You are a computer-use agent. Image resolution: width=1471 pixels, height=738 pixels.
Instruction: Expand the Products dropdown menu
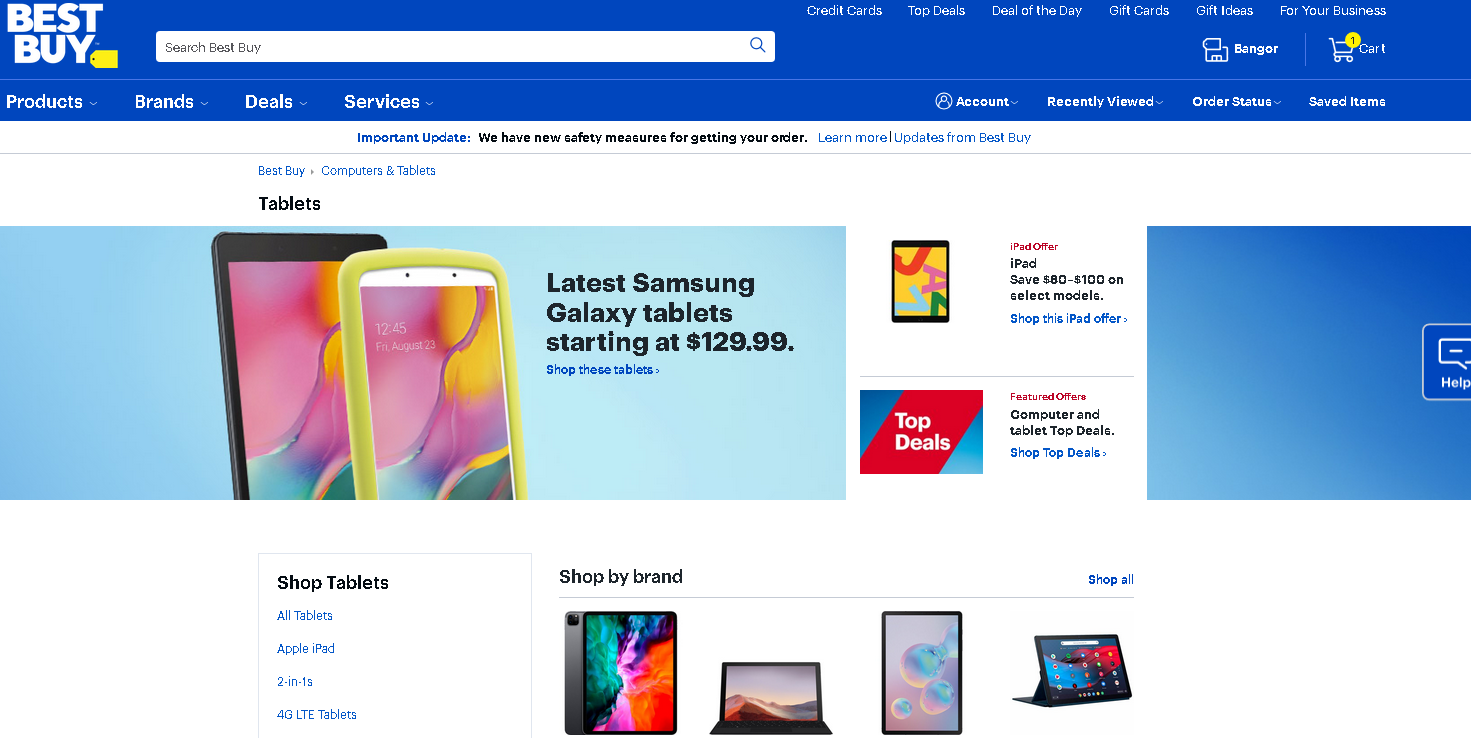(51, 102)
